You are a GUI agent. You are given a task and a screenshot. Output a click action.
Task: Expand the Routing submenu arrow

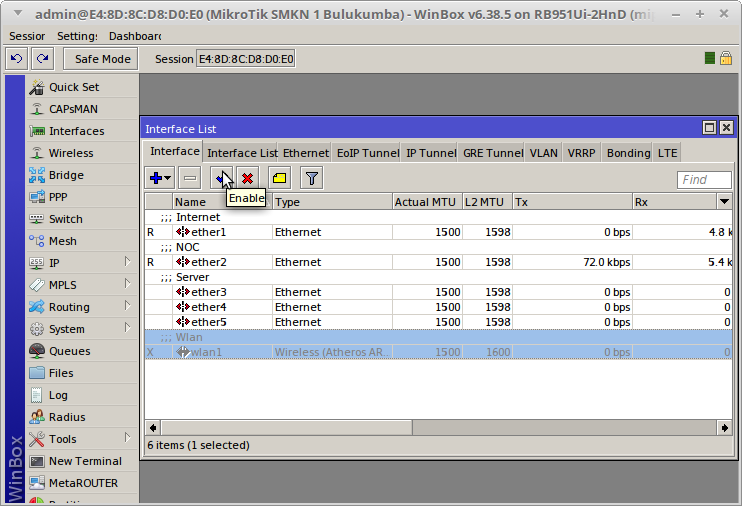(127, 306)
